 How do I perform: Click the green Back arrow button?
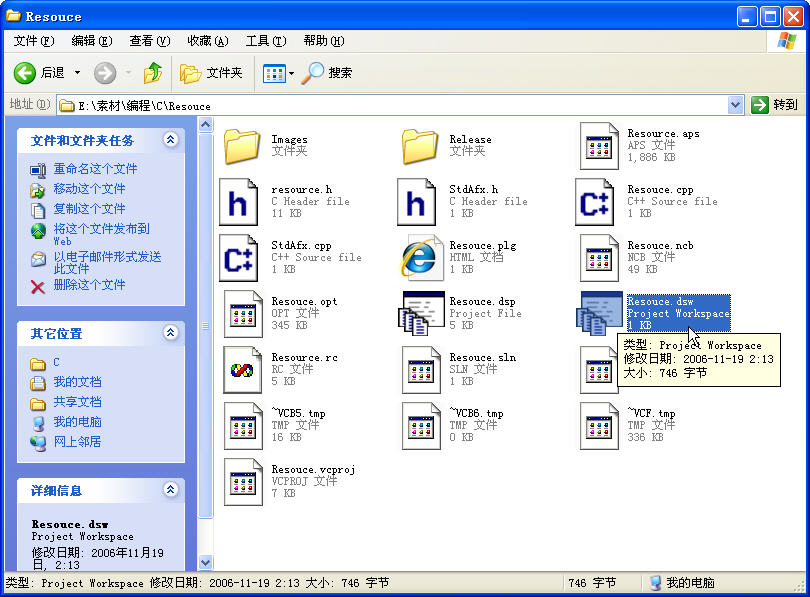tap(26, 73)
